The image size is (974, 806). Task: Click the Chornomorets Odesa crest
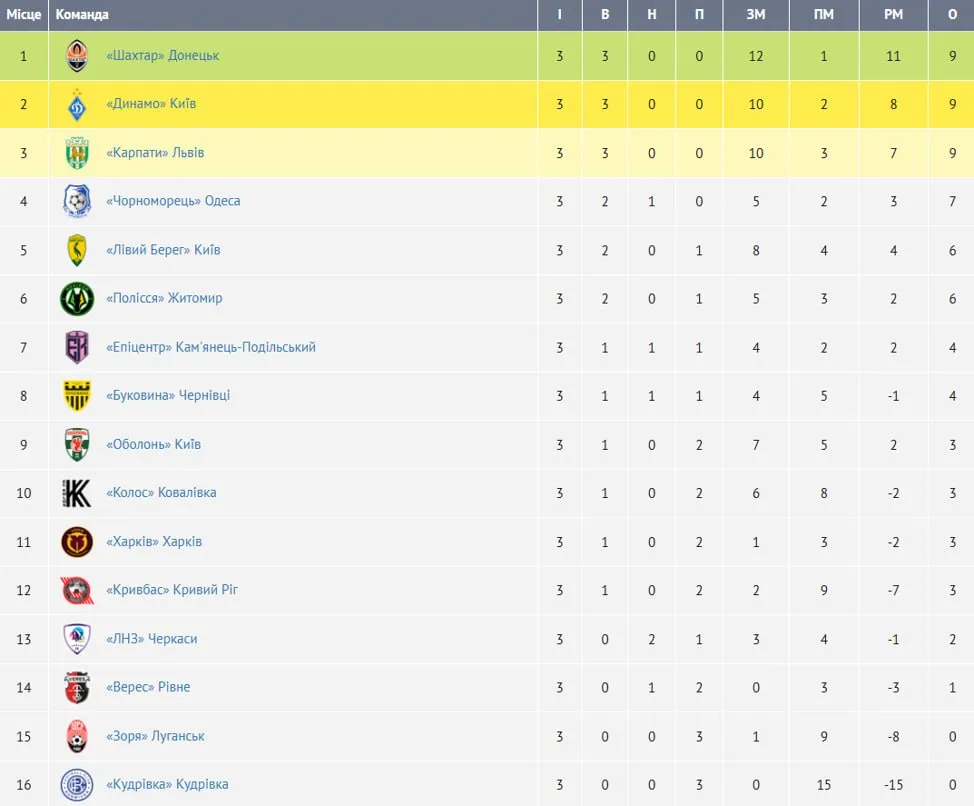pyautogui.click(x=77, y=201)
